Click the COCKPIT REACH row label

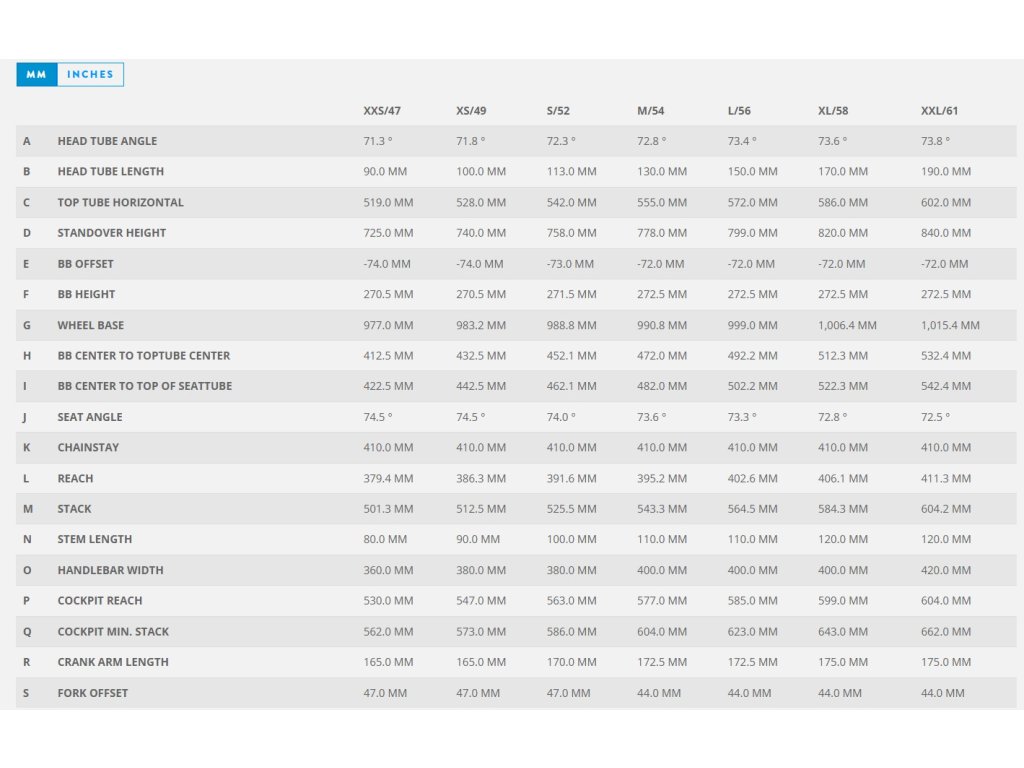click(100, 601)
